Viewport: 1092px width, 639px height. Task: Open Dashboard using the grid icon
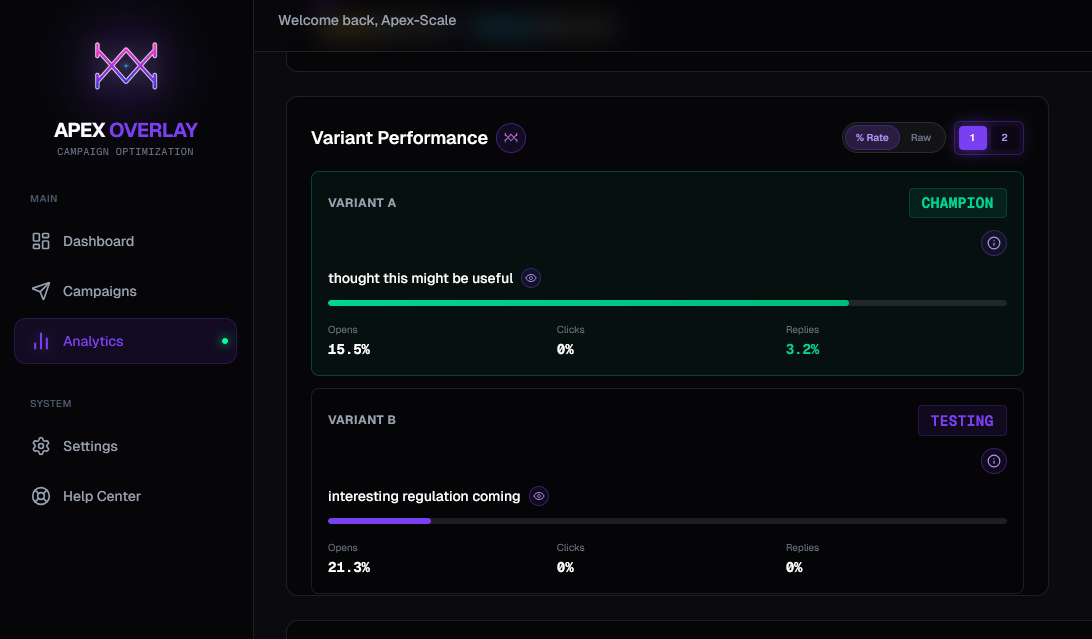pyautogui.click(x=40, y=241)
